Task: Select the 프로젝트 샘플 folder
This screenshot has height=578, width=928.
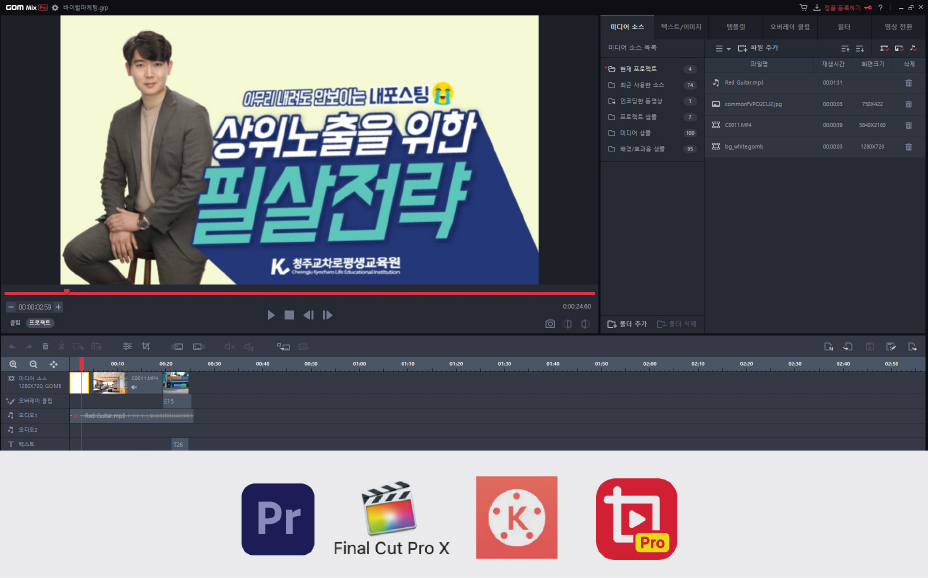Action: click(x=651, y=117)
